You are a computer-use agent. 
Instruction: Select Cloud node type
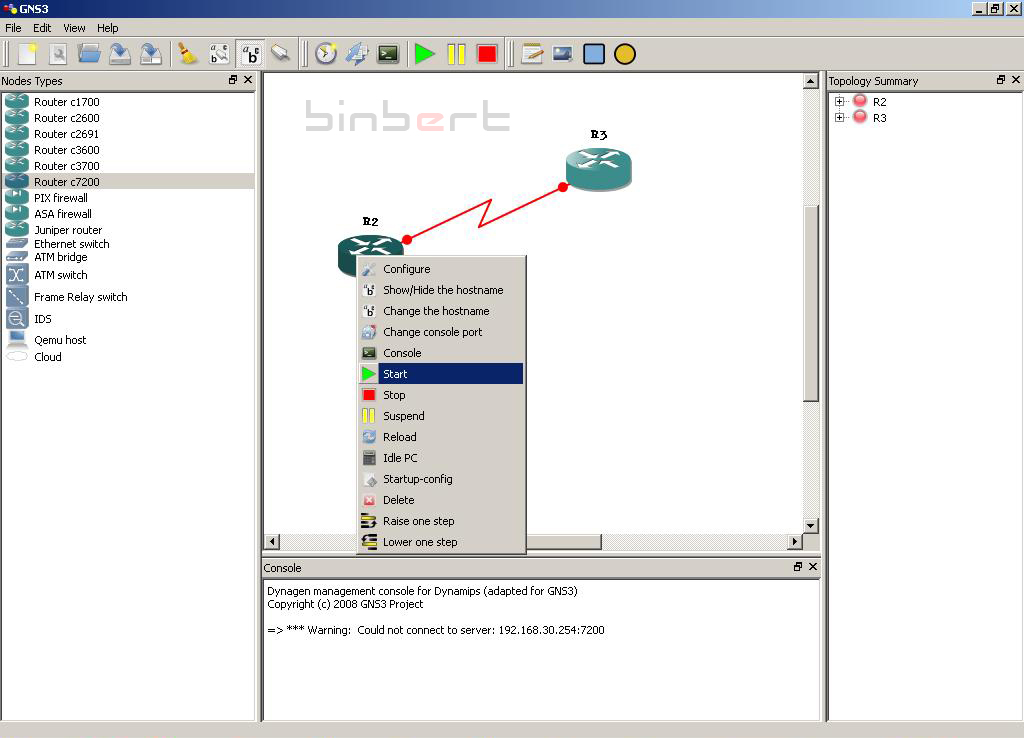pyautogui.click(x=128, y=357)
